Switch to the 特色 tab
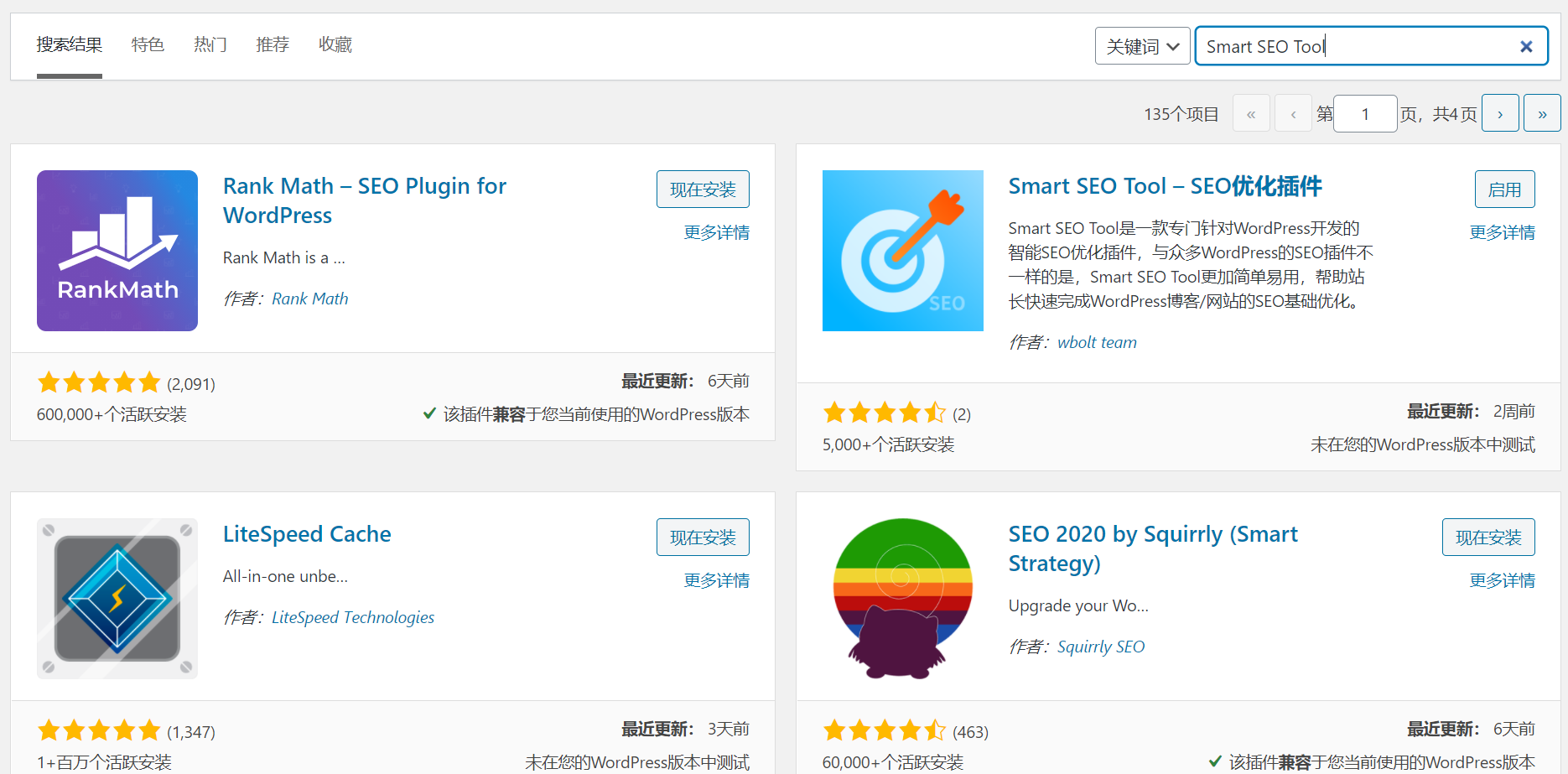This screenshot has width=1568, height=774. pyautogui.click(x=148, y=44)
